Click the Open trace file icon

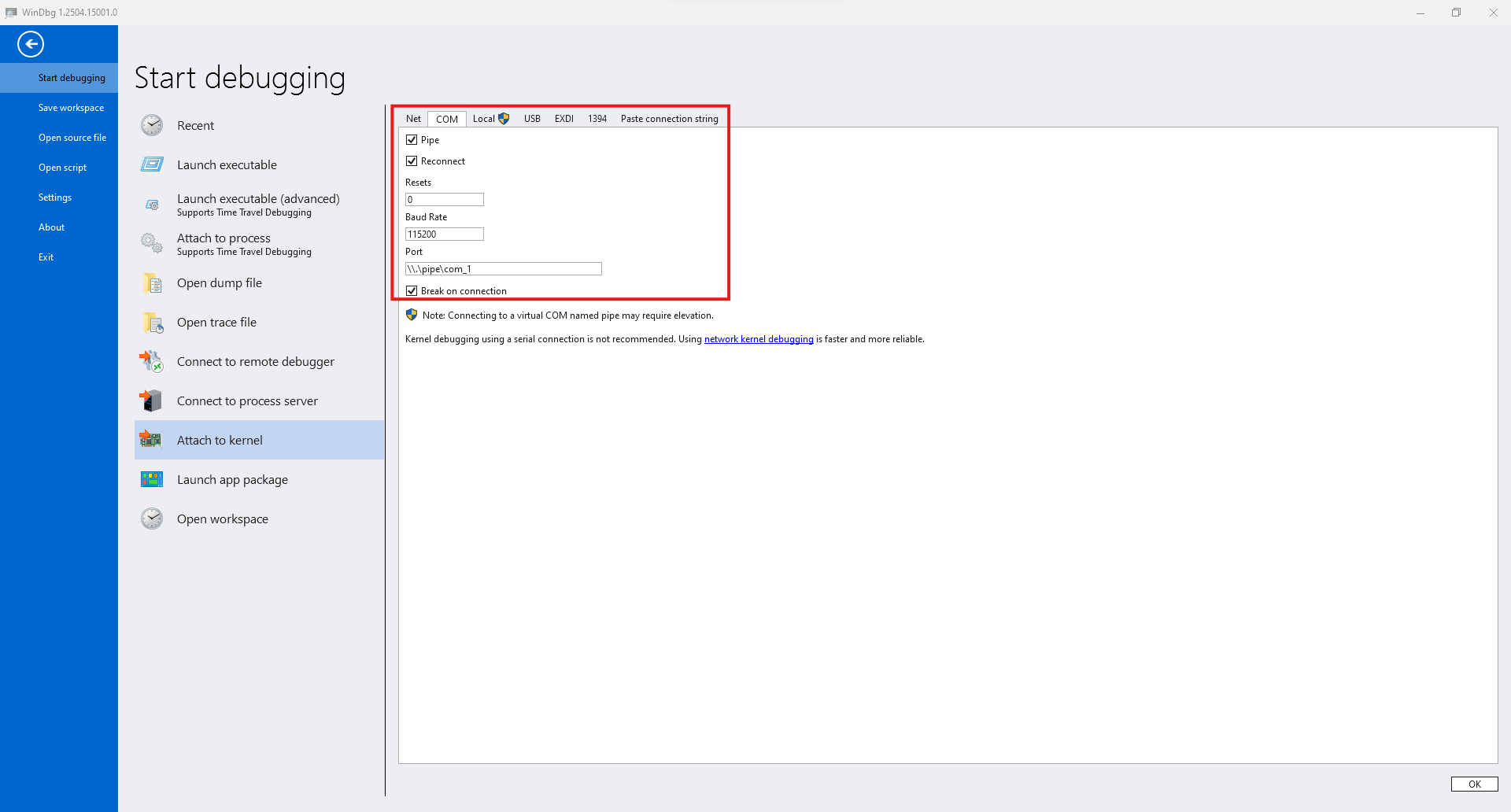(x=152, y=323)
